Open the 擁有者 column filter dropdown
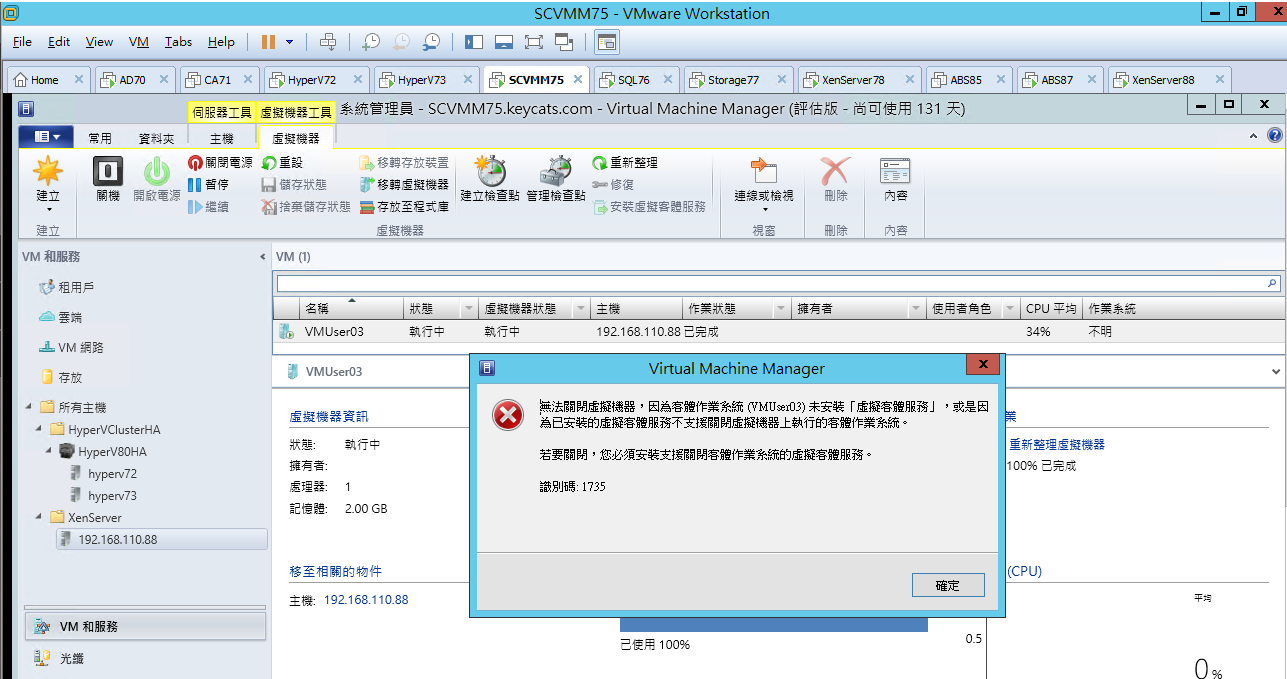 point(915,309)
